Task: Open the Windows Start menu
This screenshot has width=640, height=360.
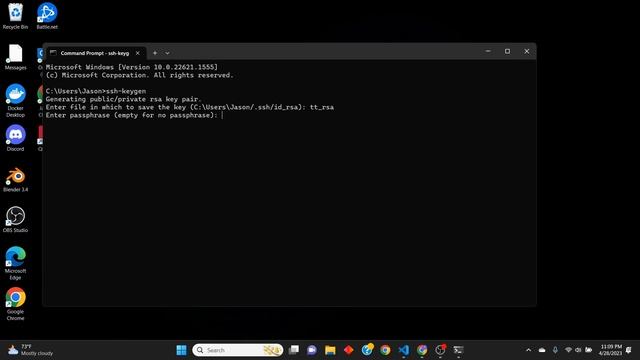Action: click(x=181, y=350)
